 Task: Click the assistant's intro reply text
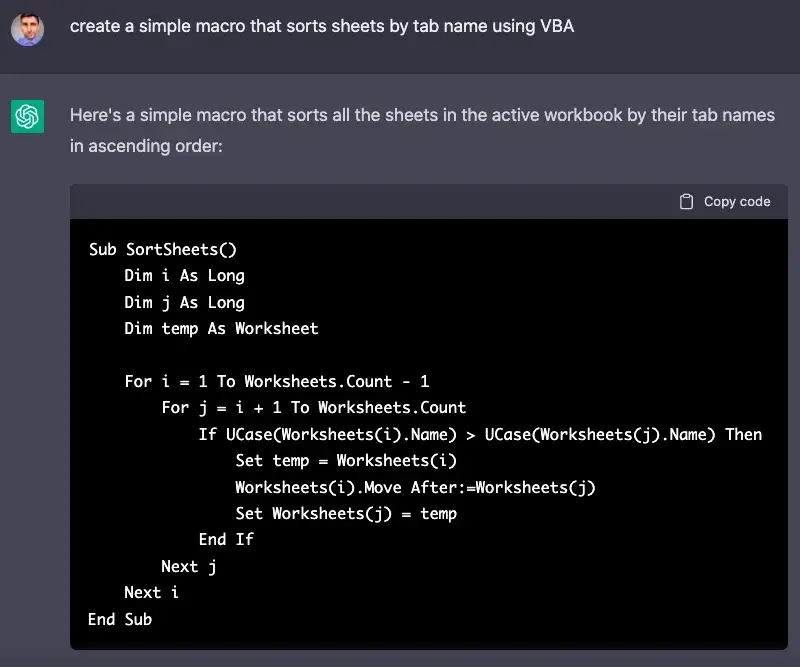(x=421, y=130)
